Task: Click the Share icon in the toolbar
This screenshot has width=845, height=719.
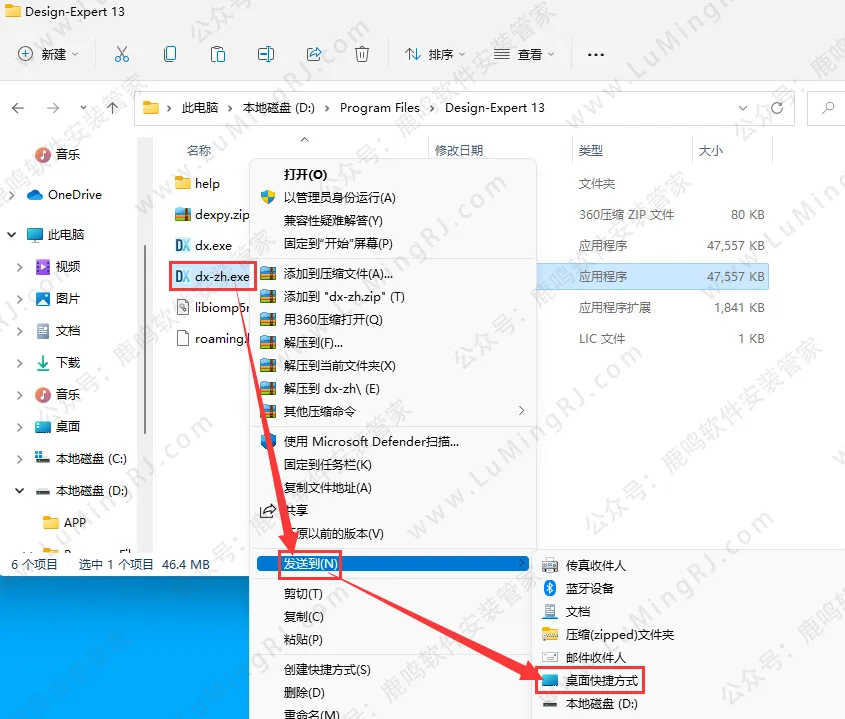Action: (314, 56)
